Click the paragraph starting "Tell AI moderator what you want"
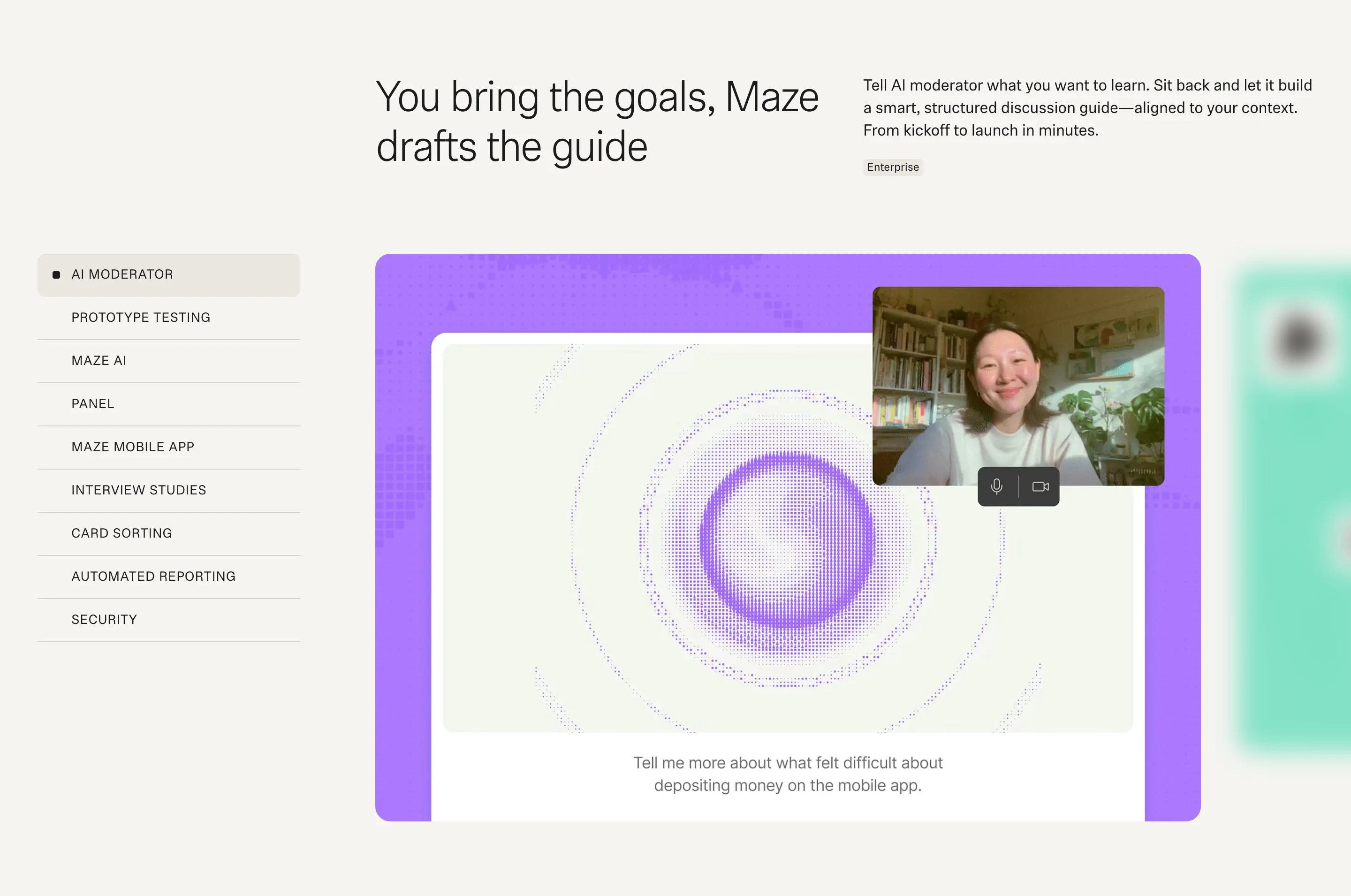The height and width of the screenshot is (896, 1351). click(1088, 108)
